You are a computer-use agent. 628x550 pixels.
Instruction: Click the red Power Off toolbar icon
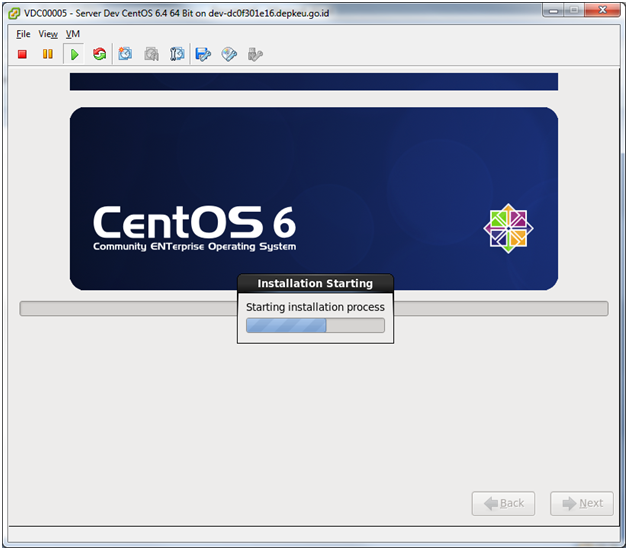coord(22,54)
